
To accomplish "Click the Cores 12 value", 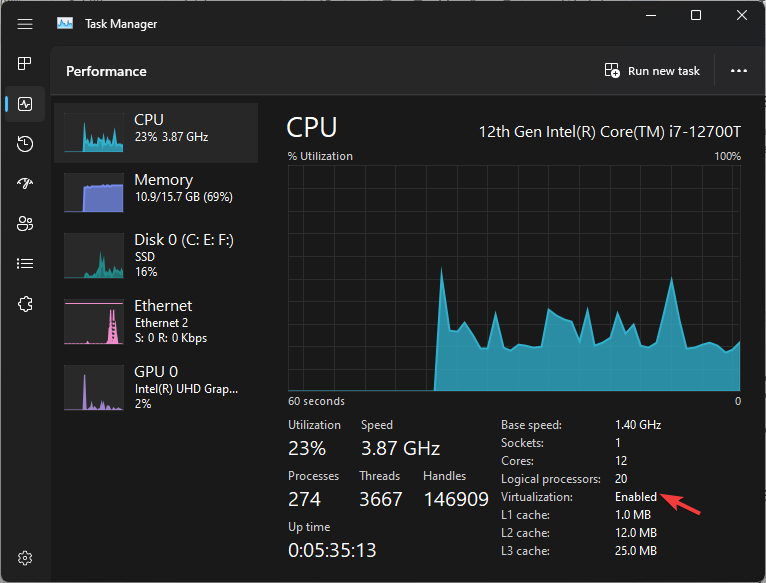I will 621,461.
